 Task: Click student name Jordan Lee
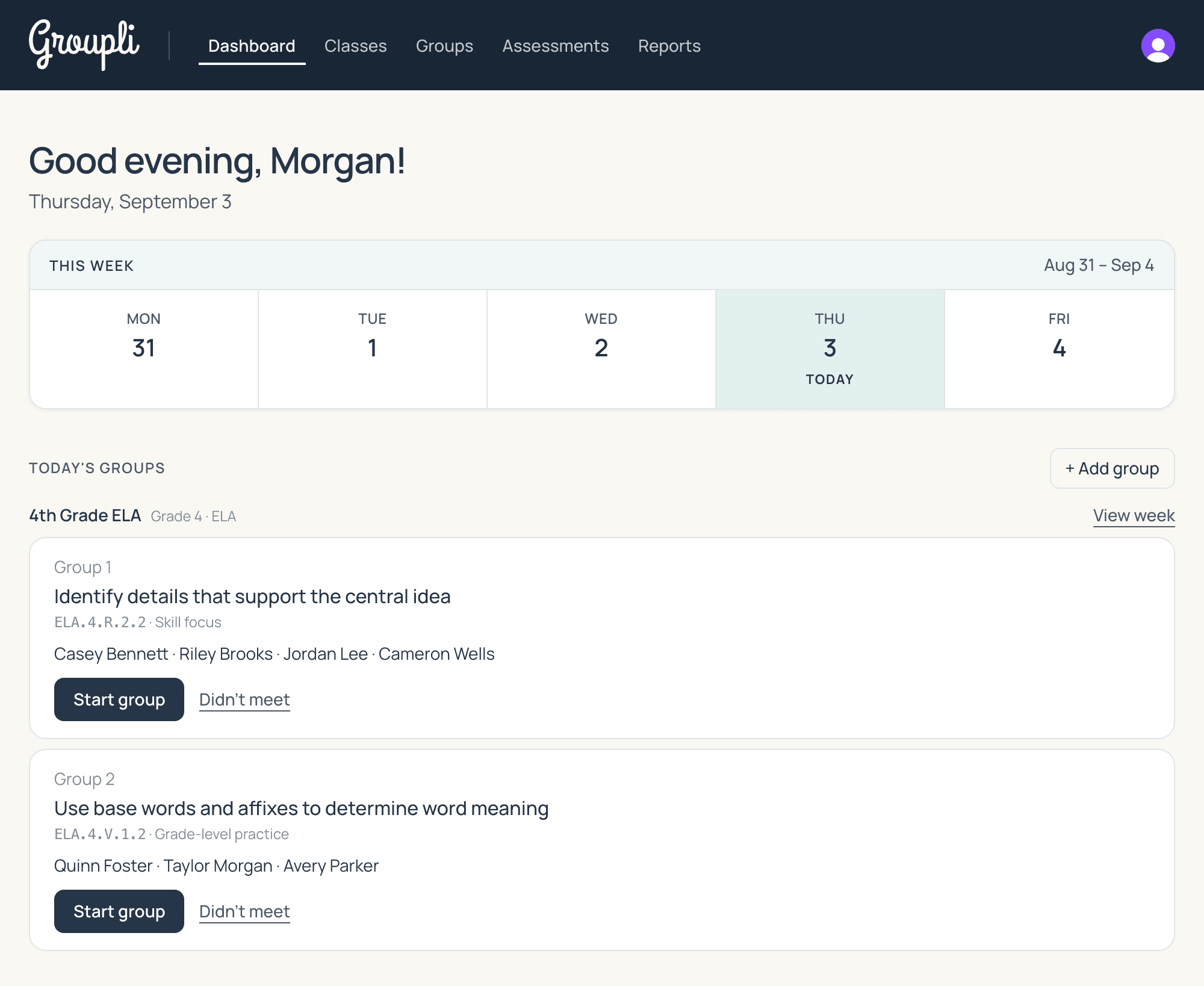pyautogui.click(x=326, y=654)
